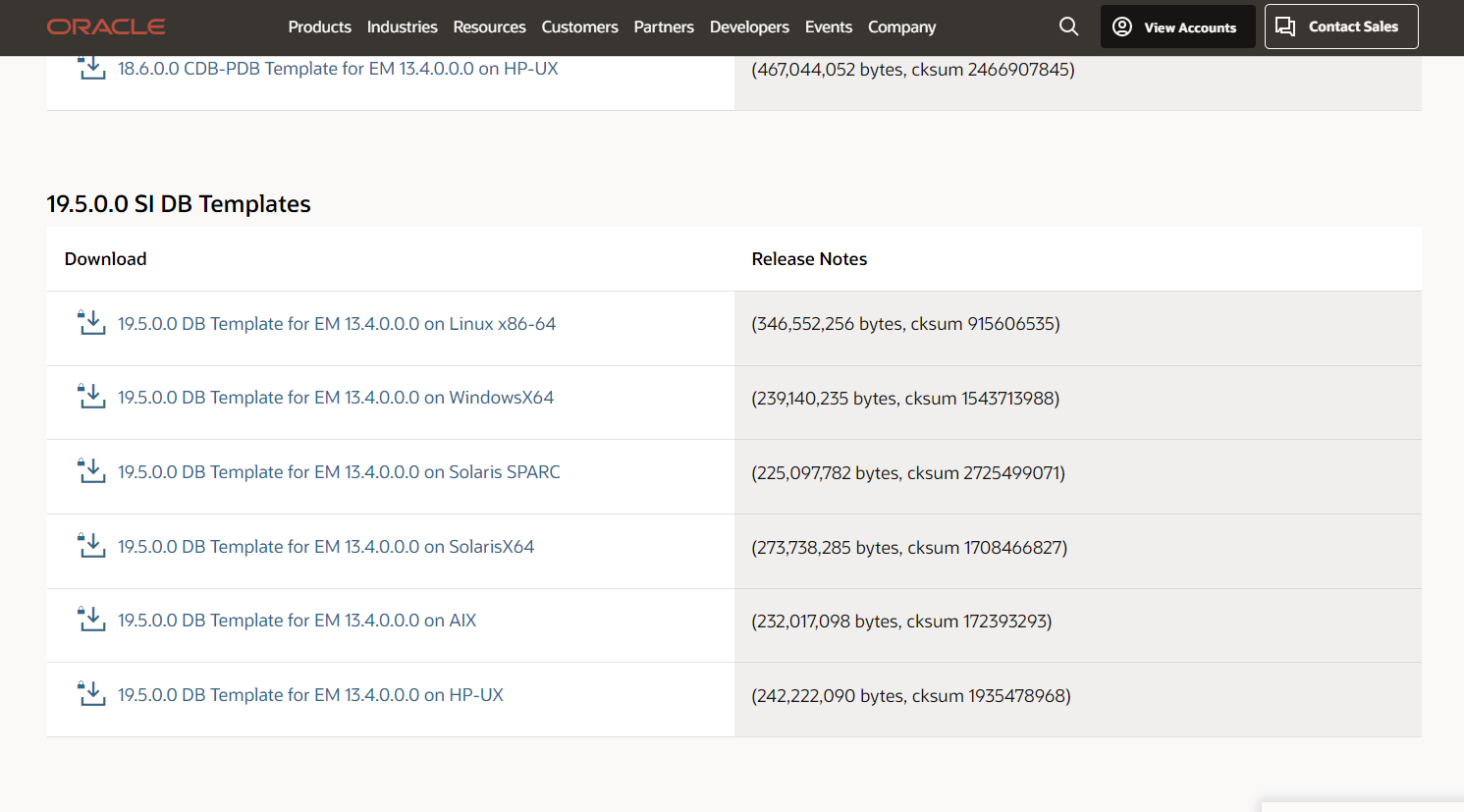This screenshot has height=812, width=1464.
Task: Download 19.5.0.0 DB Template on HP-UX
Action: (x=310, y=695)
